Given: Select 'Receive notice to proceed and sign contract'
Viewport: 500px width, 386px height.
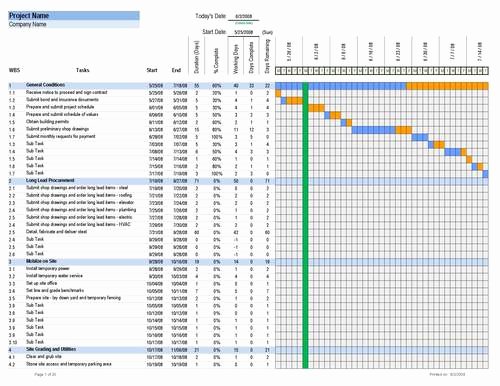Looking at the screenshot, I should tap(67, 92).
